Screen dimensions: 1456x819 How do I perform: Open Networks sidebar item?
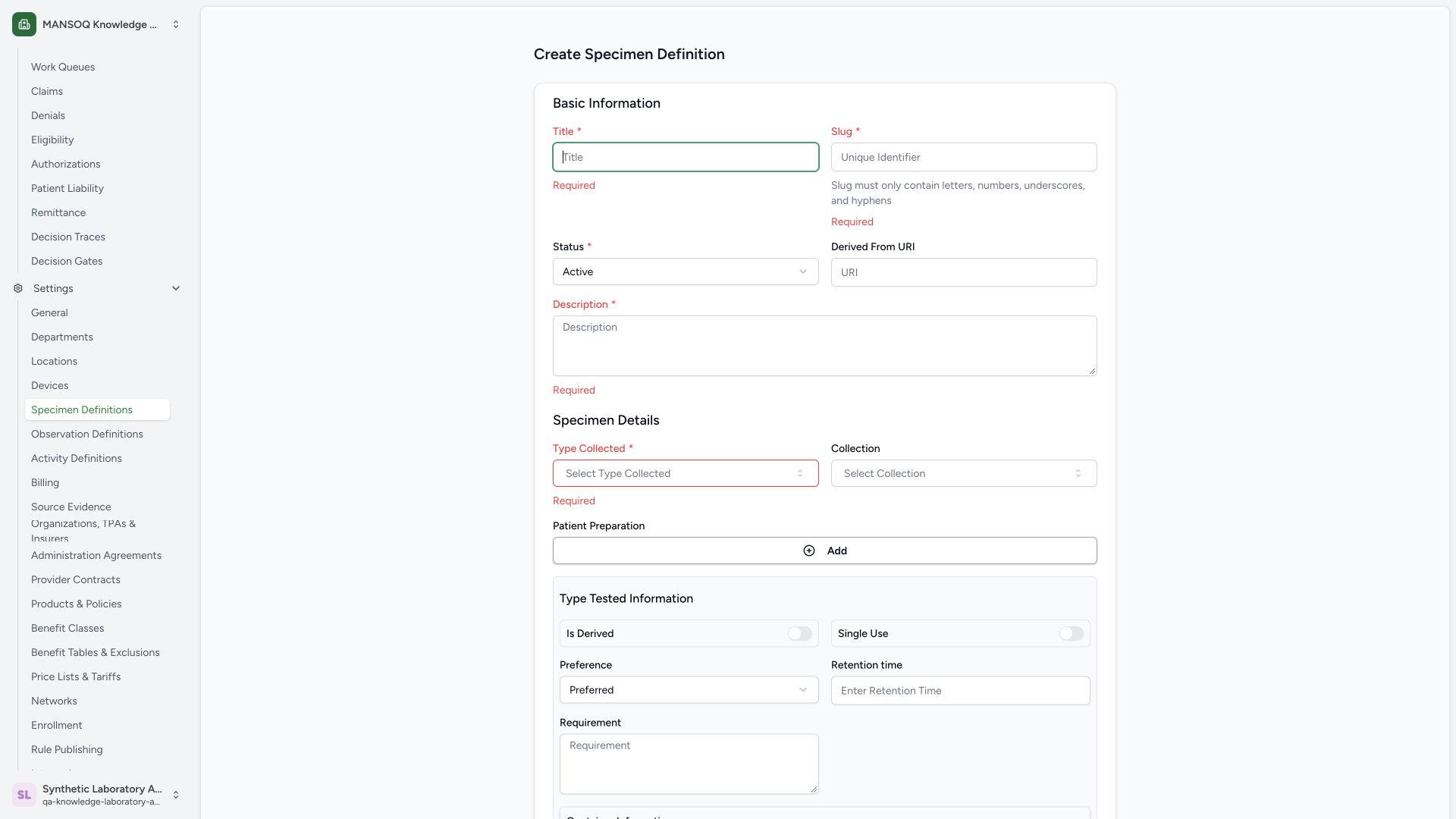(x=54, y=701)
